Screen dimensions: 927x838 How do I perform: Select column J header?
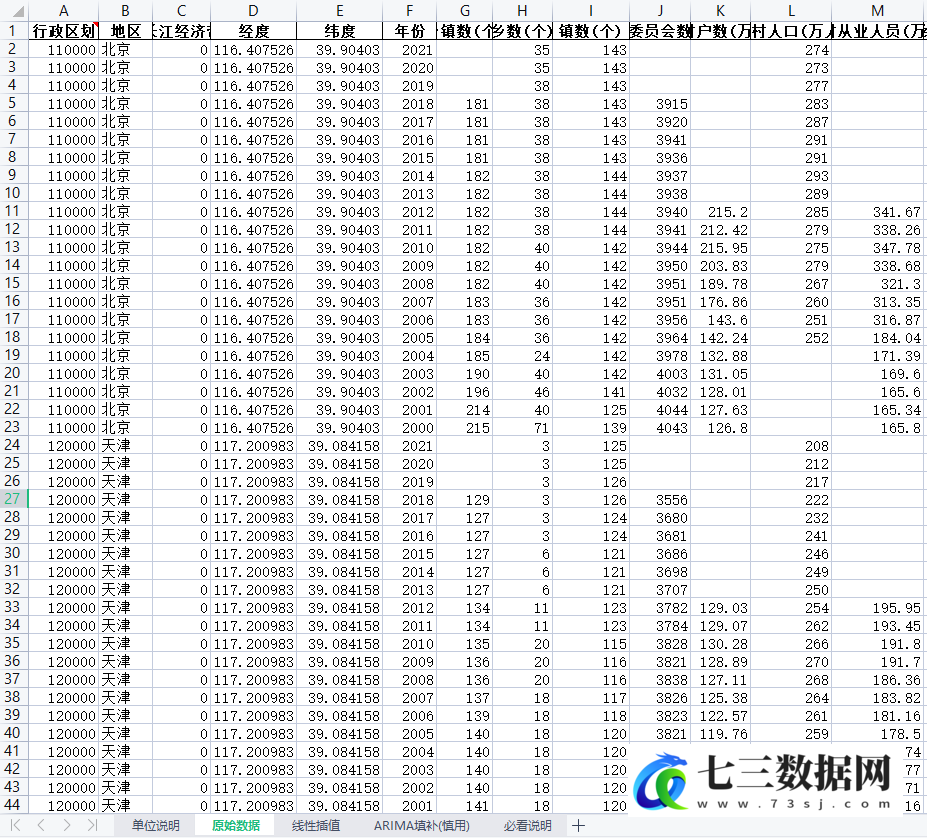660,11
